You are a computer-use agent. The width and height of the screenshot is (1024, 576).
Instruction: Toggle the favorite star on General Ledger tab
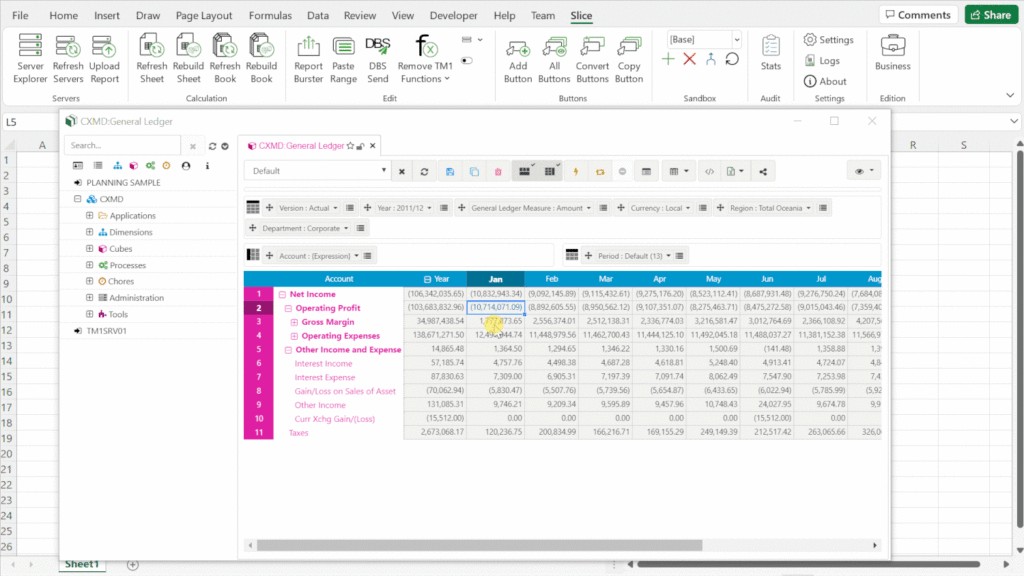tap(350, 146)
